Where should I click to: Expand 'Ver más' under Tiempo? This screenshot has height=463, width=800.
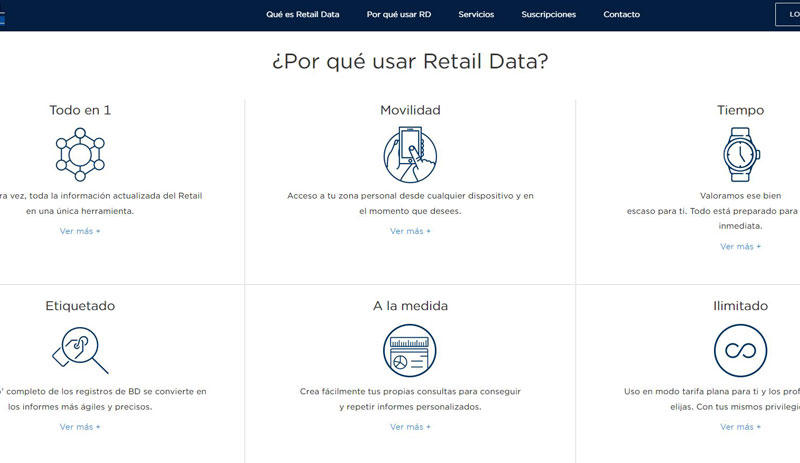[x=740, y=247]
